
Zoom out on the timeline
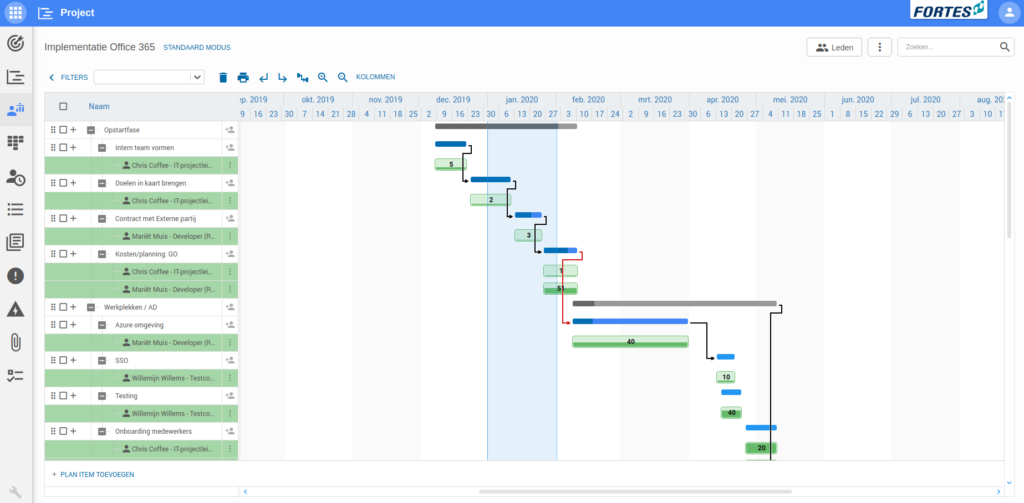(342, 77)
